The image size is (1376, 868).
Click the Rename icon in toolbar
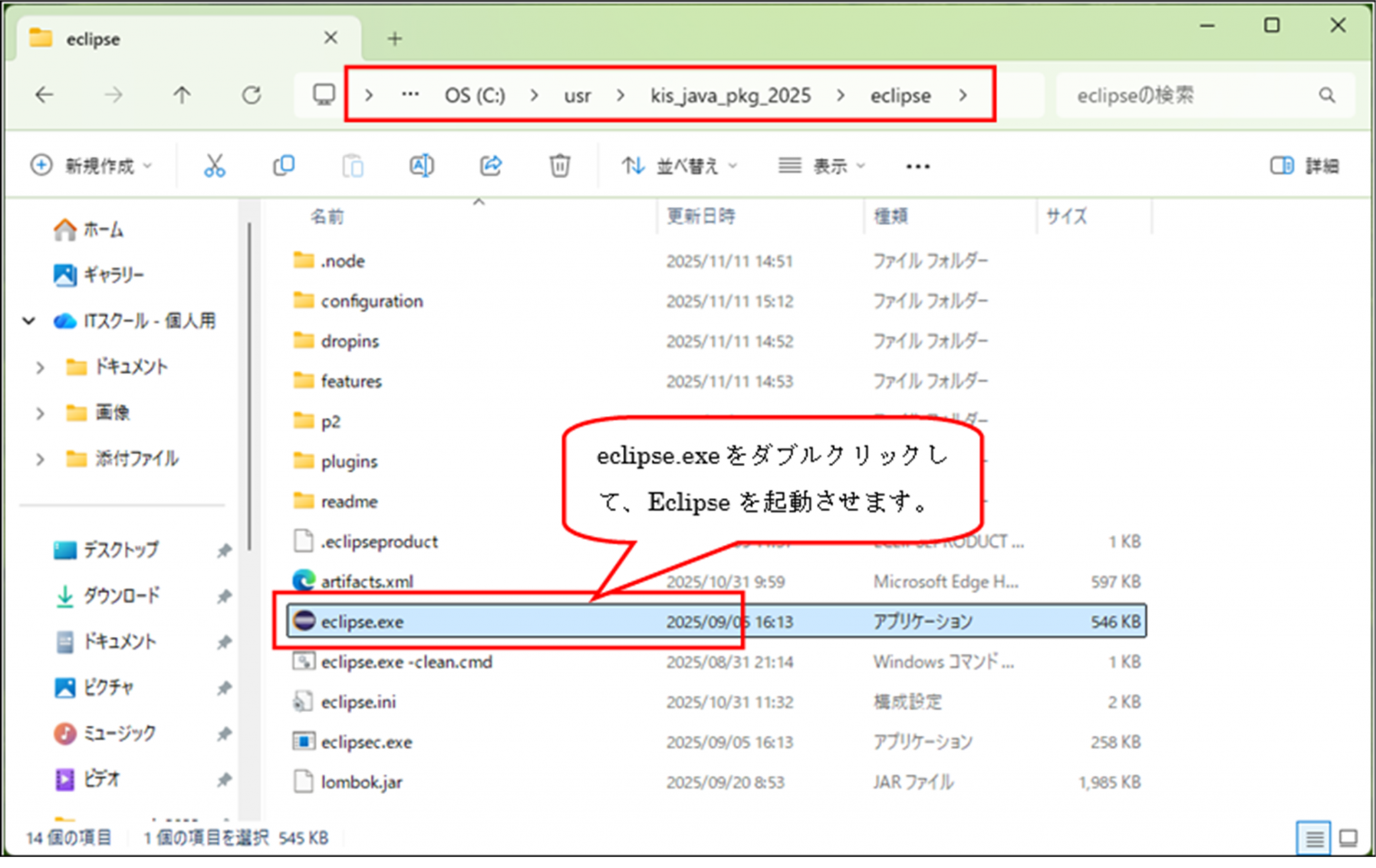421,165
